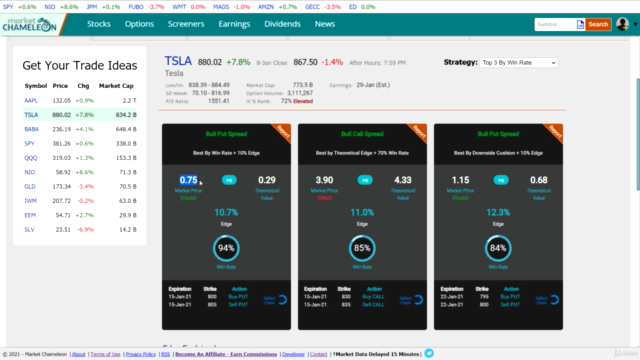Open Option Chain for 15-Jan-21 800 PUT card
640x360 pixels.
pos(276,300)
